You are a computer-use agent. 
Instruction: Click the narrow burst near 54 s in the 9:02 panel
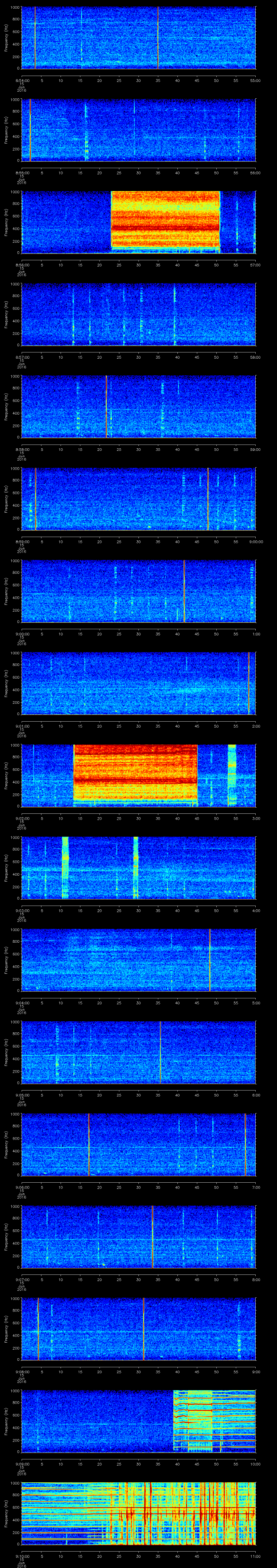(x=231, y=775)
